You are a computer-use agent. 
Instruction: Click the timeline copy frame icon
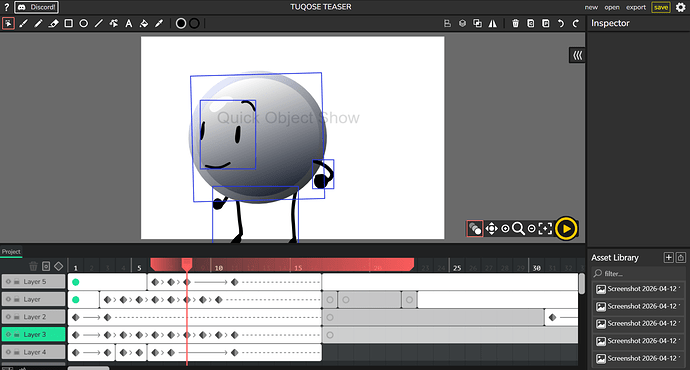click(46, 266)
